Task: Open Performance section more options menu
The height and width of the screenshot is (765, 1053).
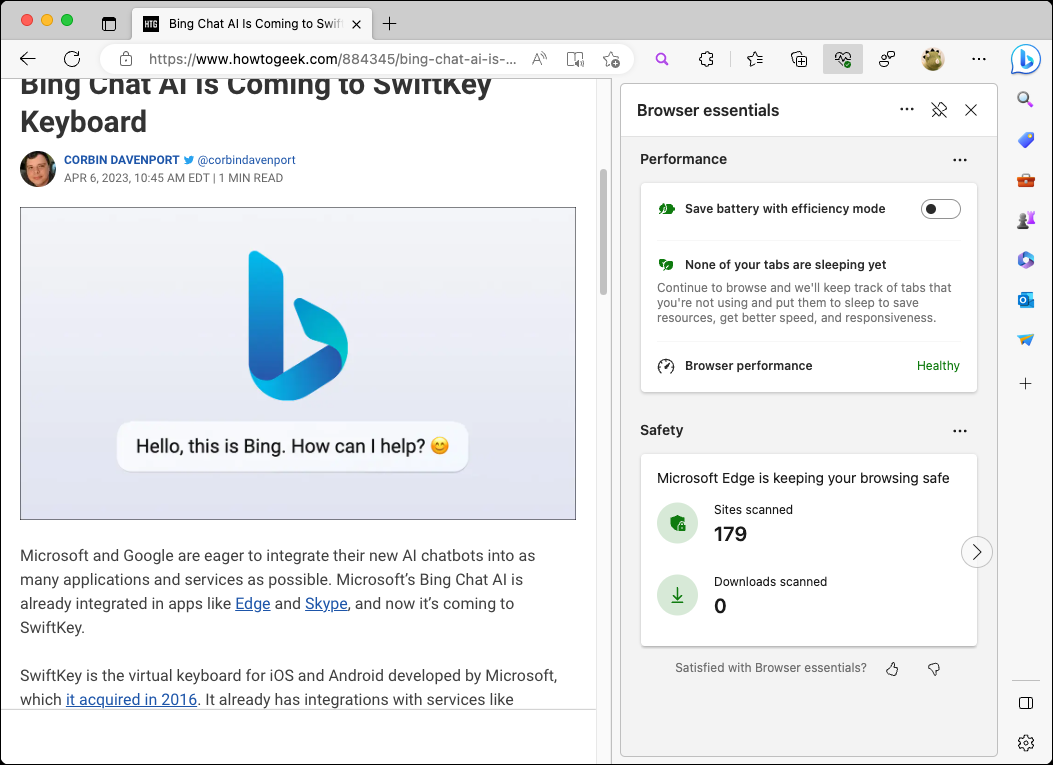Action: click(960, 160)
